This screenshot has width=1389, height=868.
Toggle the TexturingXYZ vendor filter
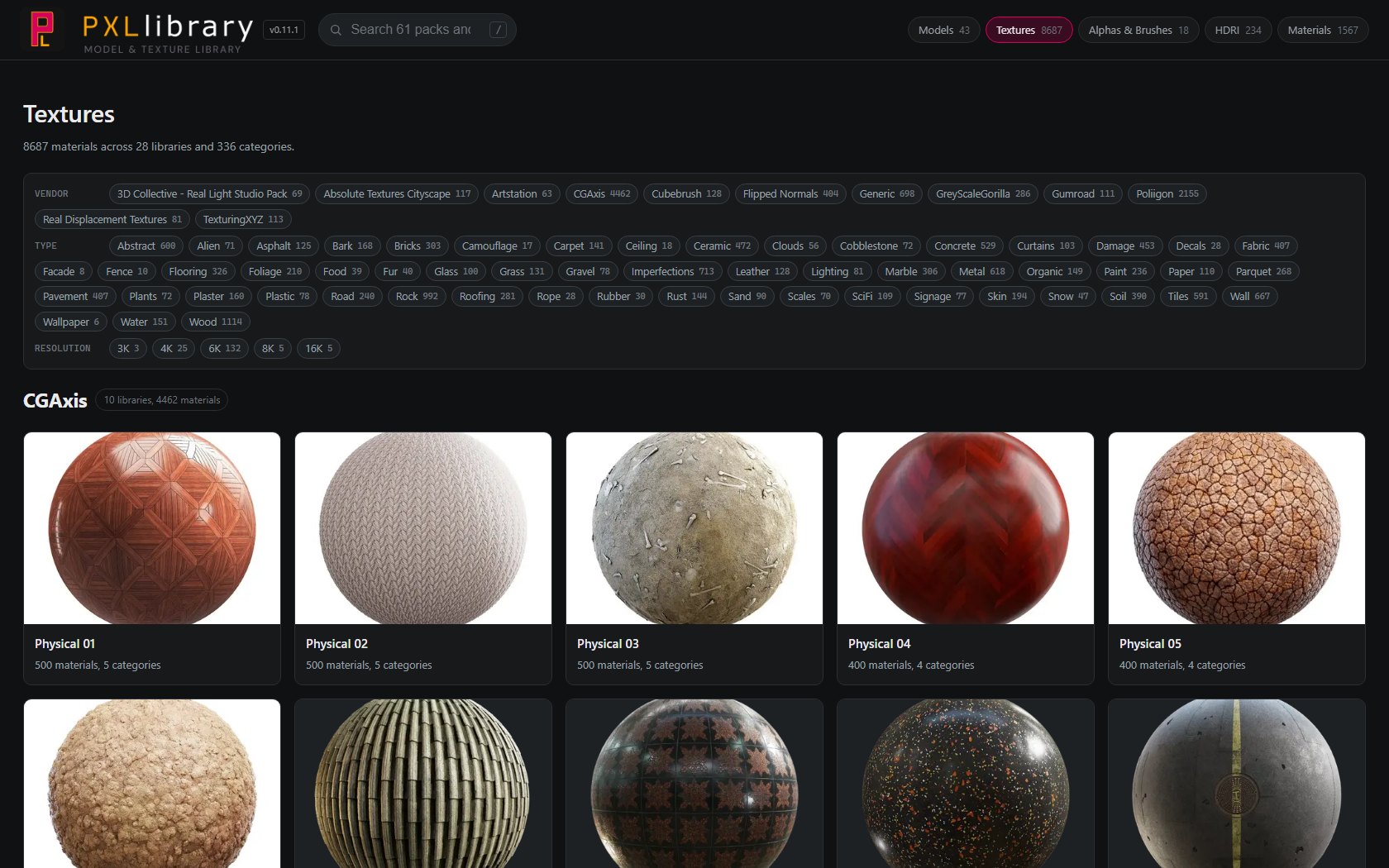(243, 220)
